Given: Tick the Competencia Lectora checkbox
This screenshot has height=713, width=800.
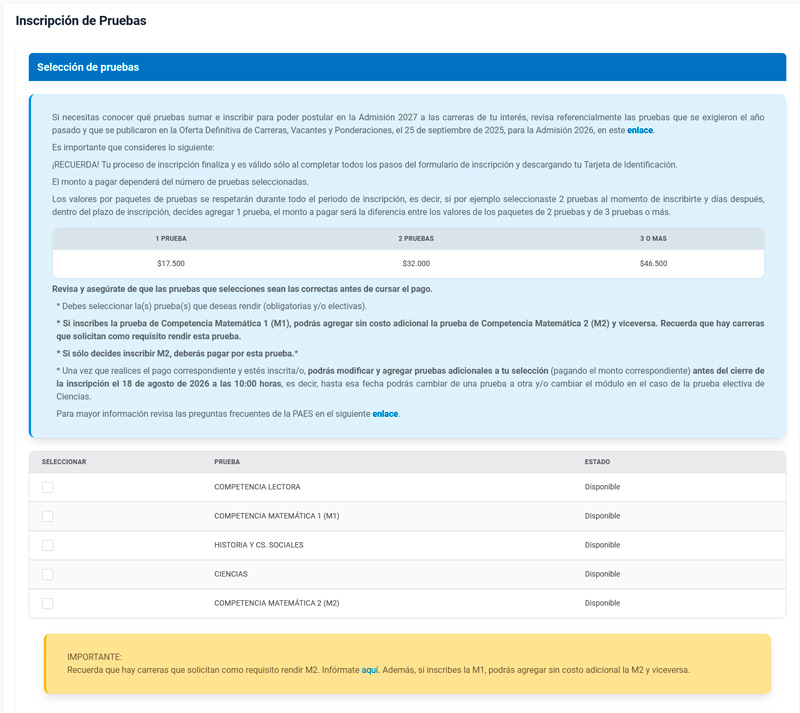Looking at the screenshot, I should pyautogui.click(x=47, y=487).
